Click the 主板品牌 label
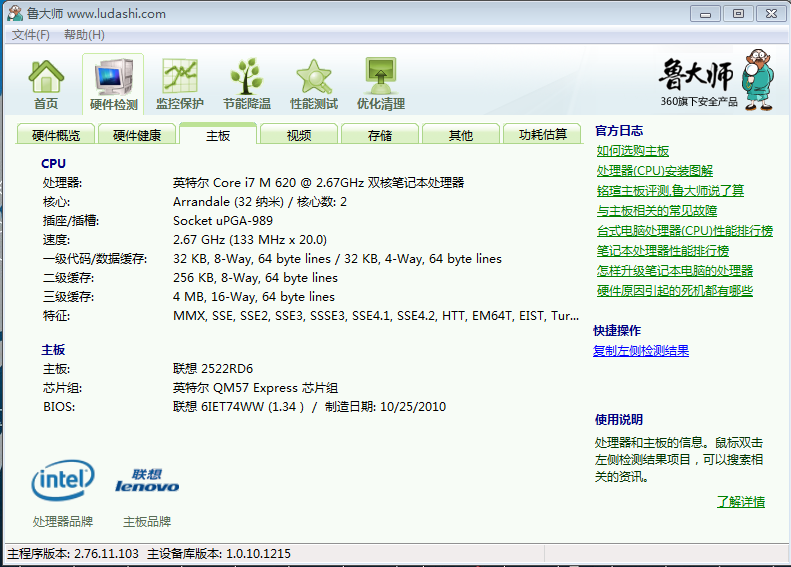The image size is (791, 567). (x=147, y=521)
